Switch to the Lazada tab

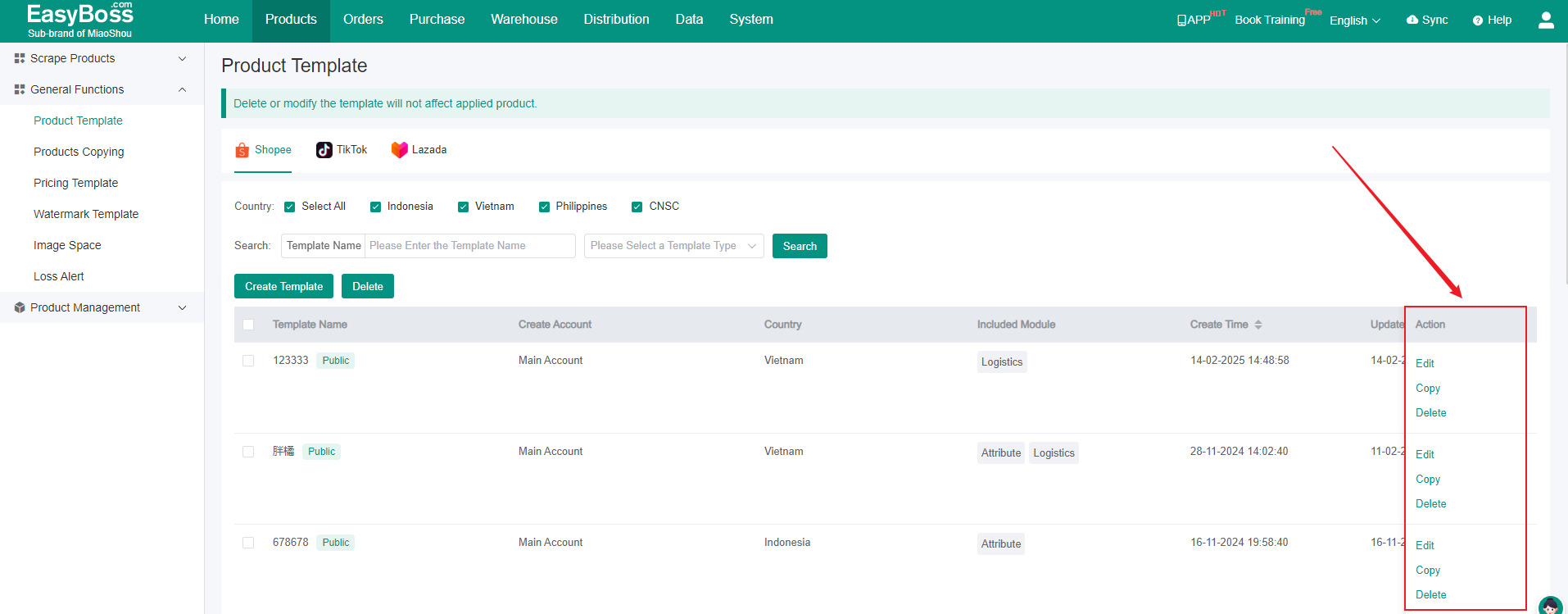coord(419,150)
